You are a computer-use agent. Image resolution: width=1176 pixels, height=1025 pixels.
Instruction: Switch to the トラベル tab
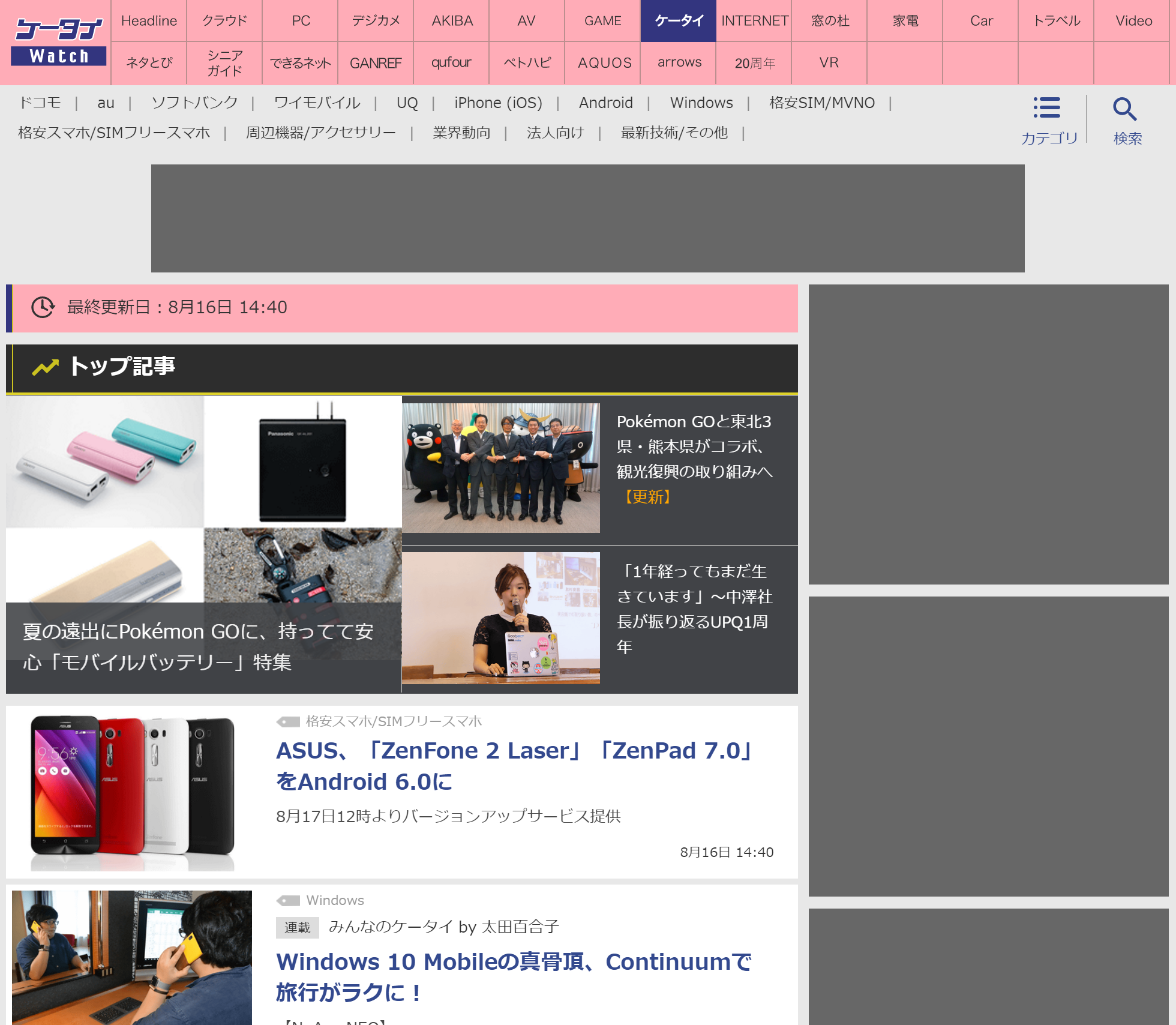tap(1057, 21)
